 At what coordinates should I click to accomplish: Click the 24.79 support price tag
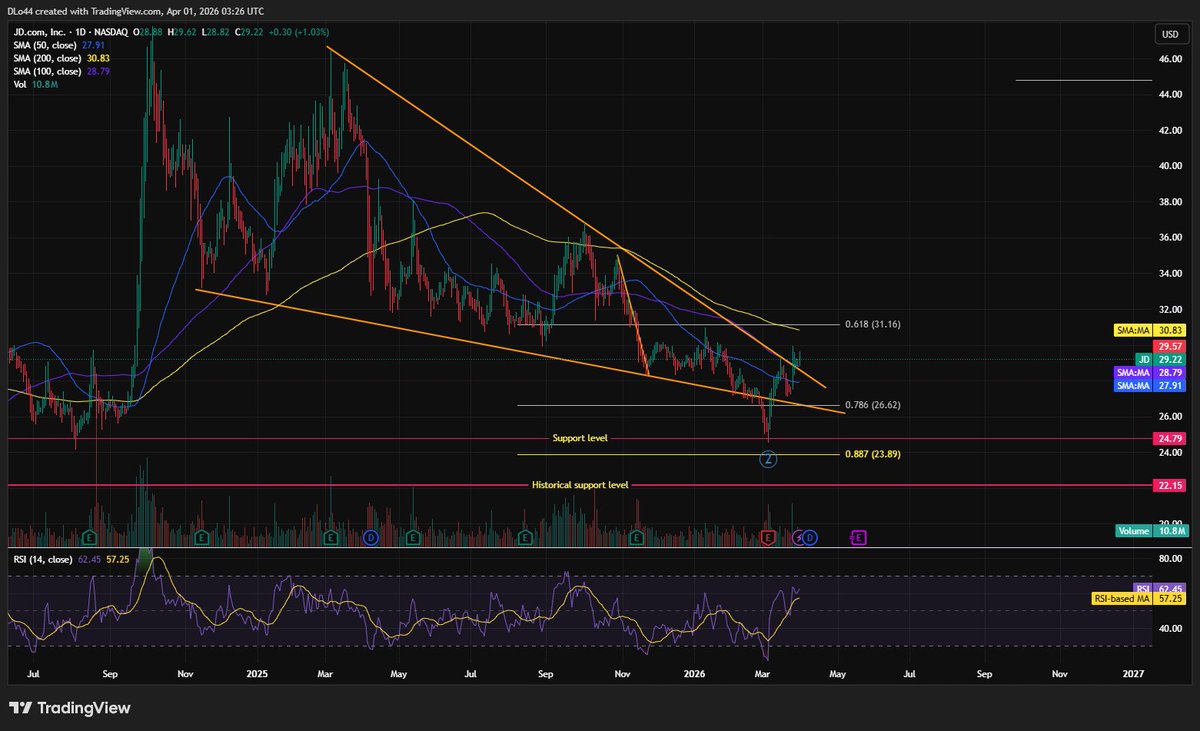tap(1169, 438)
